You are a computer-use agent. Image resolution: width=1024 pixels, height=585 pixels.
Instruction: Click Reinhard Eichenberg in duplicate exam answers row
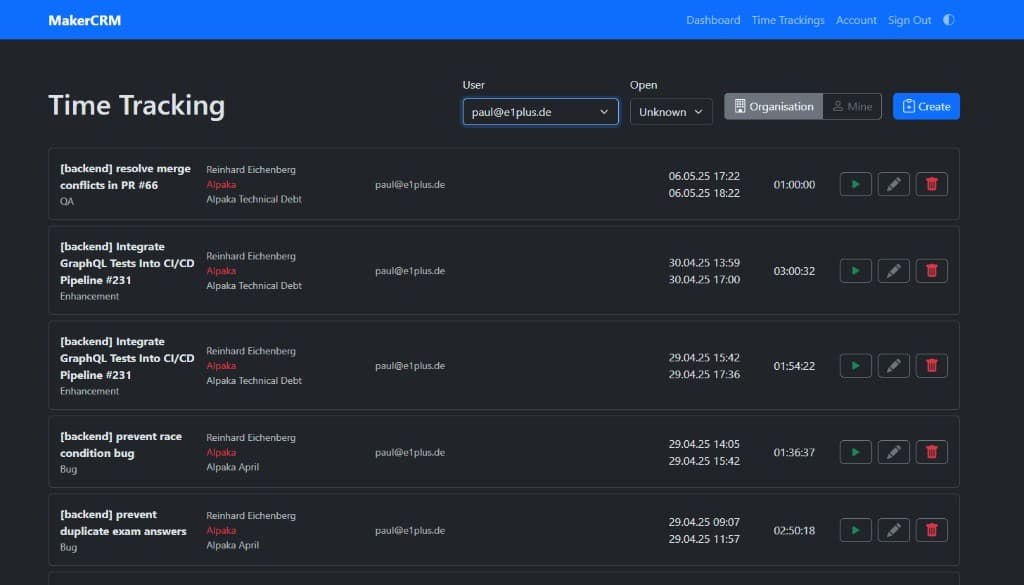[251, 515]
